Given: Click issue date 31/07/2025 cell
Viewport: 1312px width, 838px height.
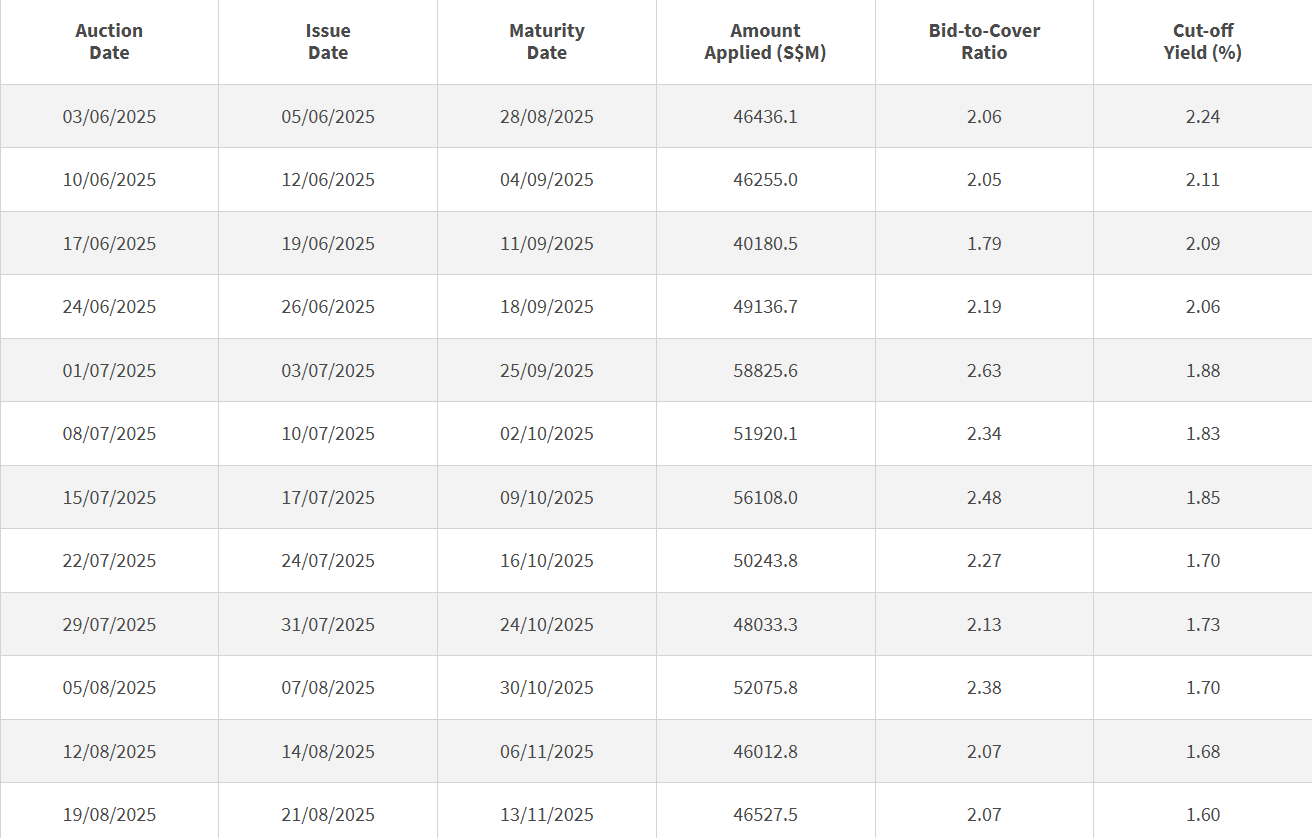Looking at the screenshot, I should pyautogui.click(x=328, y=624).
